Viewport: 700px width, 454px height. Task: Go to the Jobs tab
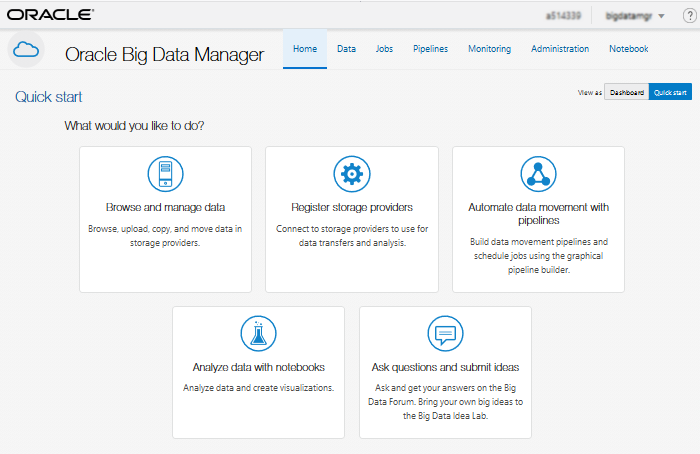pyautogui.click(x=384, y=49)
